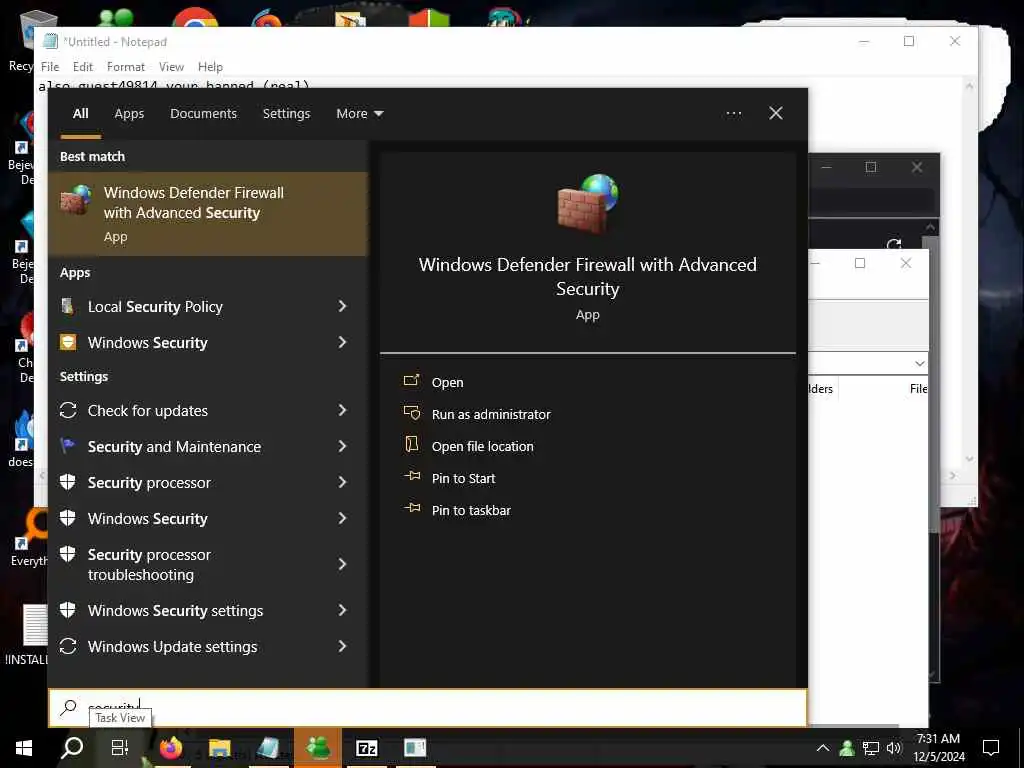This screenshot has height=768, width=1024.
Task: Click Notepad vertical scrollbar down arrow
Action: point(969,459)
